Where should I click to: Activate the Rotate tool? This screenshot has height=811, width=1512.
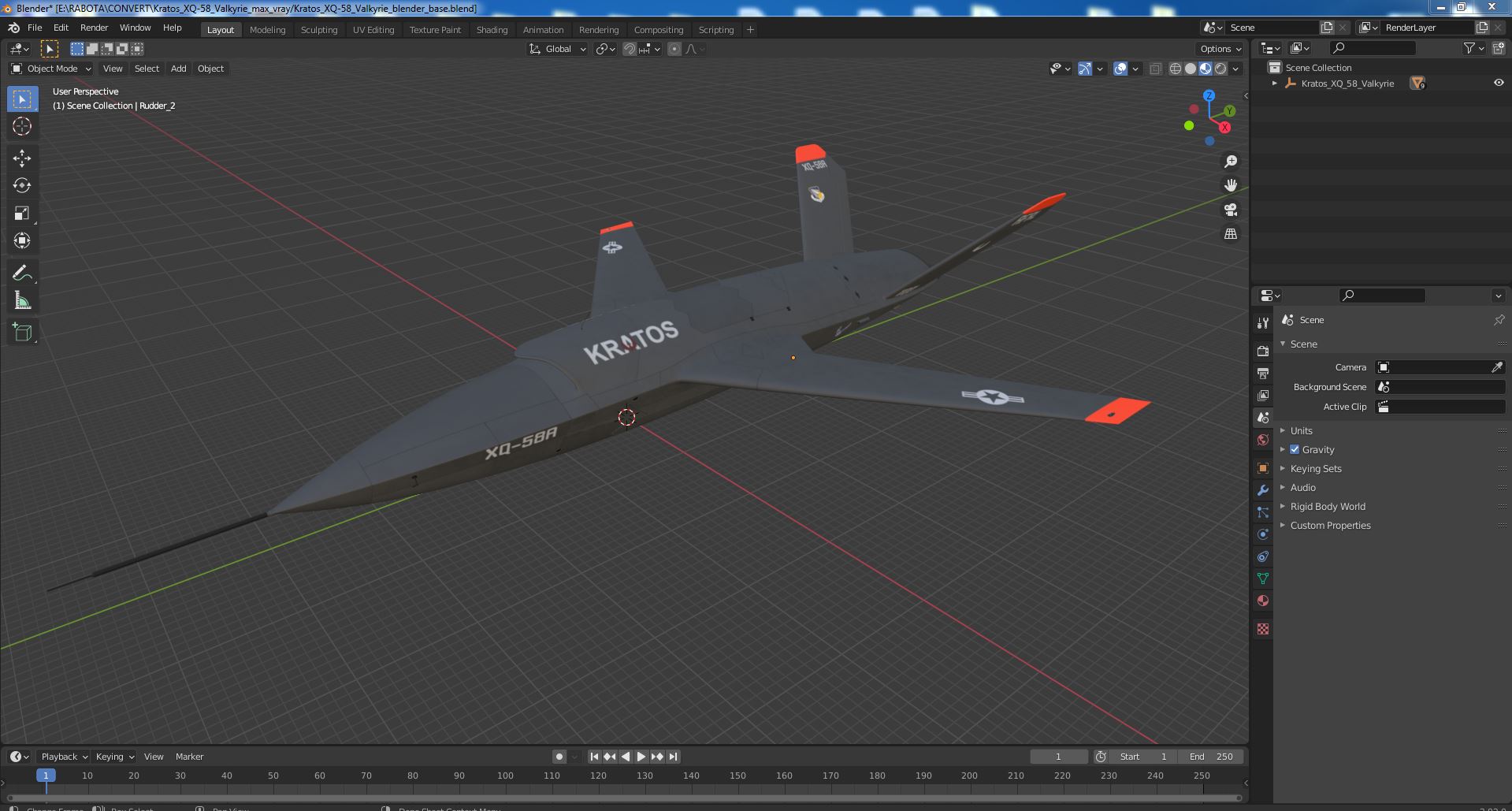[x=22, y=185]
